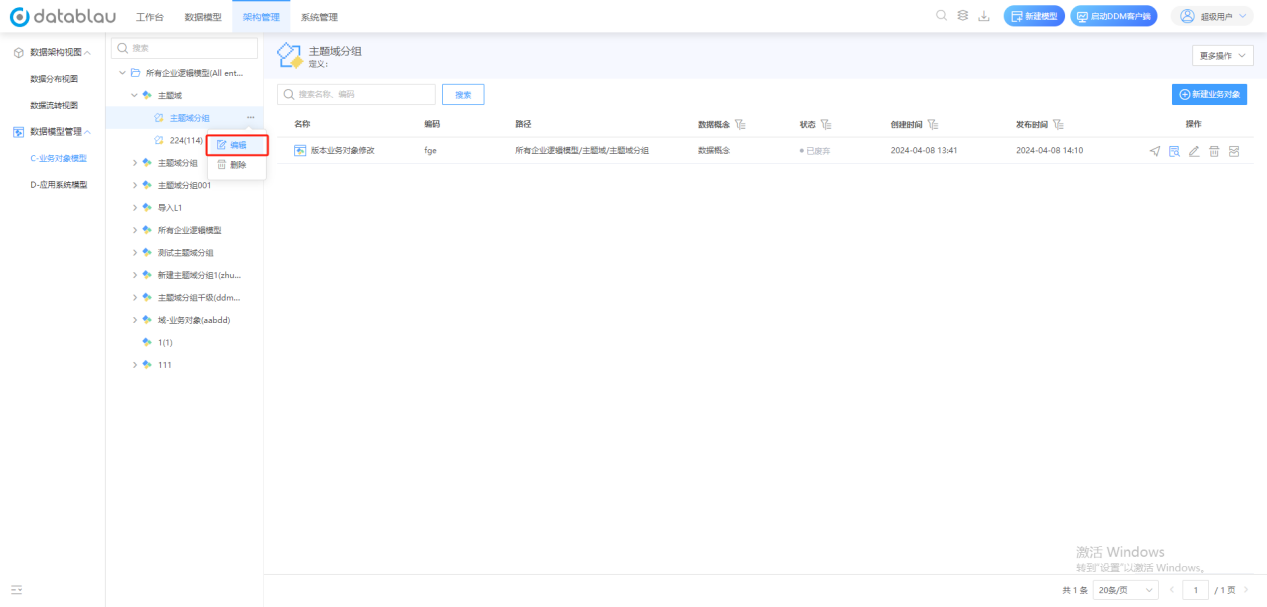Viewport: 1267px width, 607px height.
Task: Click the business object icon beside 版本业务对象修改
Action: coord(300,150)
